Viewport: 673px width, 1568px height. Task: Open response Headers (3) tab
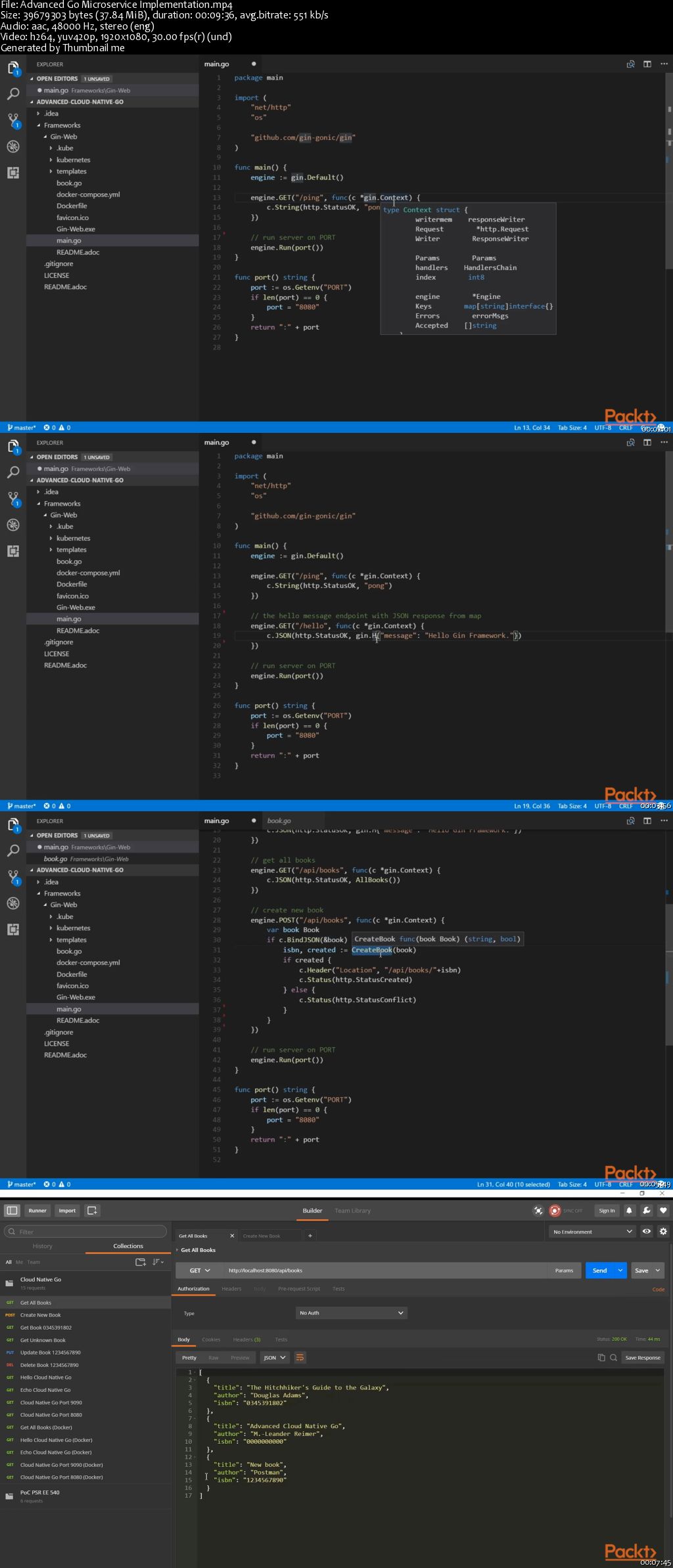[246, 1339]
